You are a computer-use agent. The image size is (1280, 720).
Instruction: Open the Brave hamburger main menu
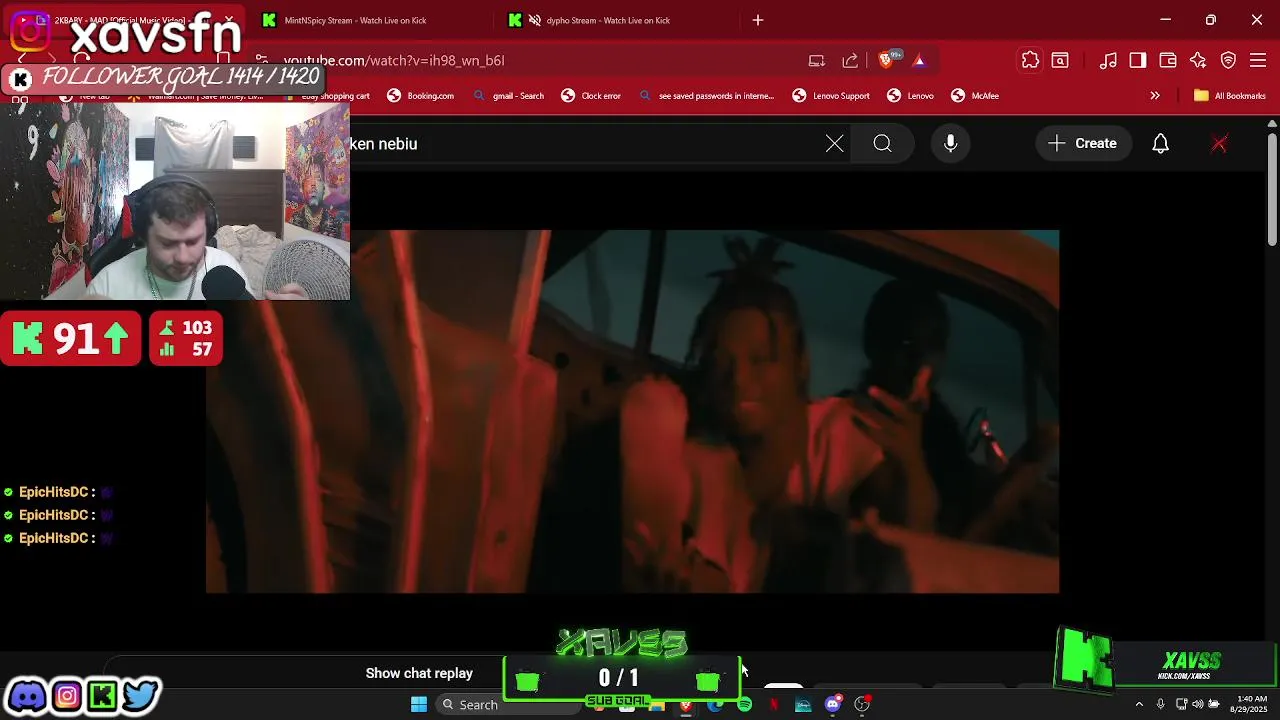click(1259, 61)
